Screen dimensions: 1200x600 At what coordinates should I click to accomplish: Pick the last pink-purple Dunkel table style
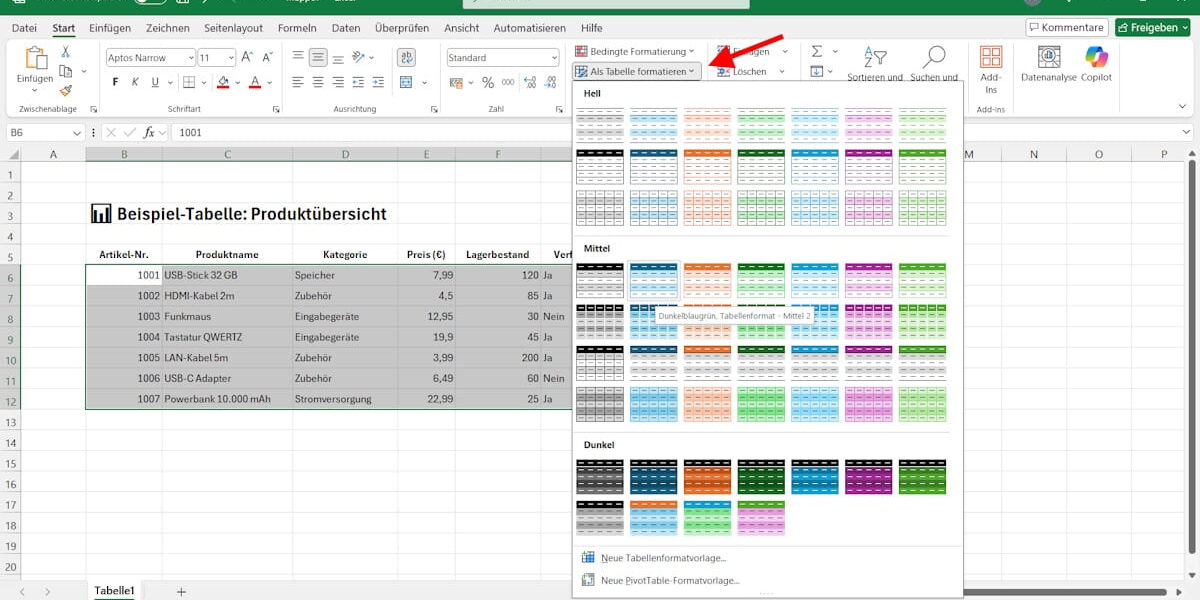[761, 518]
